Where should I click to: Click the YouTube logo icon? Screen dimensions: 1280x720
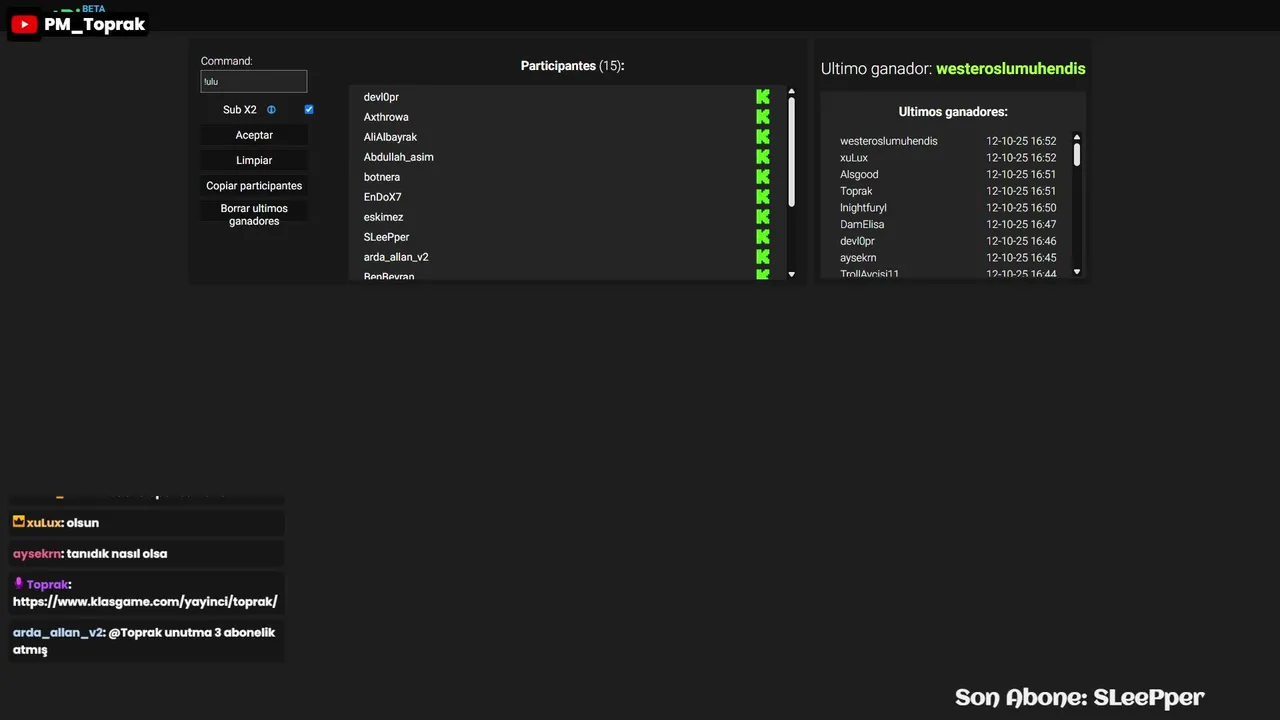click(x=24, y=25)
